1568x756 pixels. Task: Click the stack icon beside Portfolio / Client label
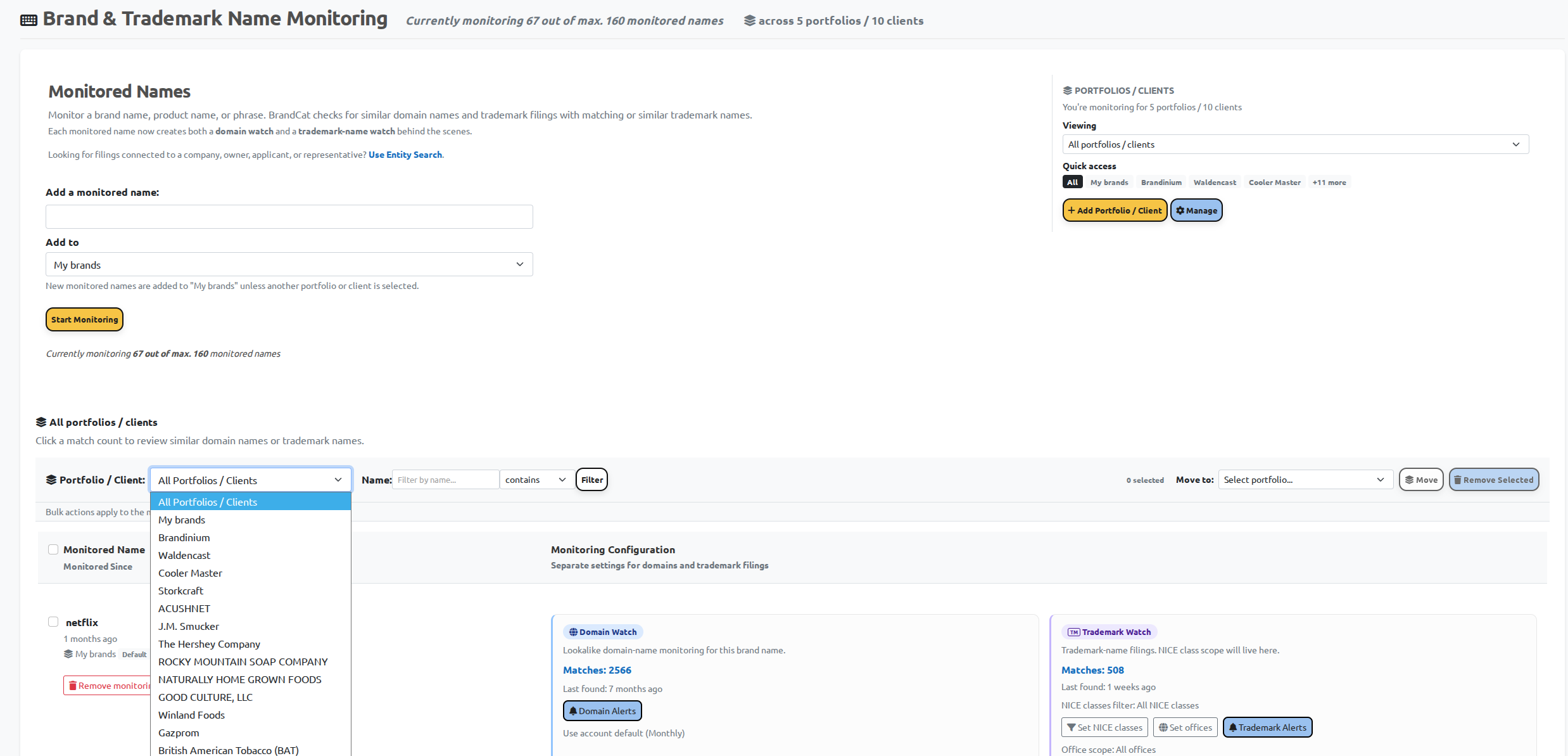(51, 480)
